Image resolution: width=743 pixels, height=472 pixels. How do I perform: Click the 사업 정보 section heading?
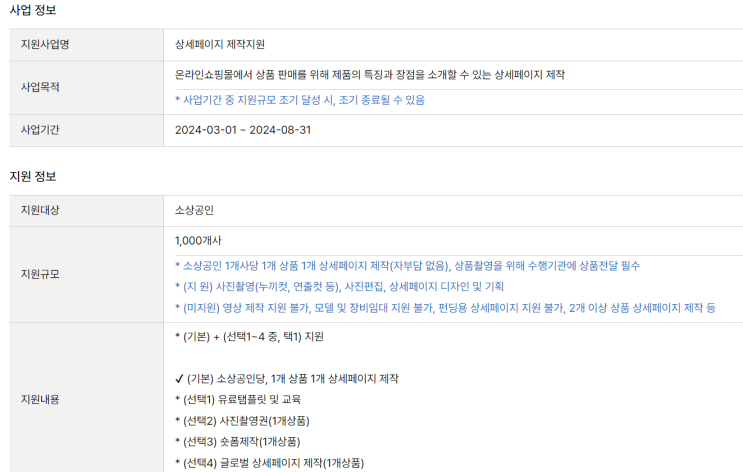click(x=32, y=9)
